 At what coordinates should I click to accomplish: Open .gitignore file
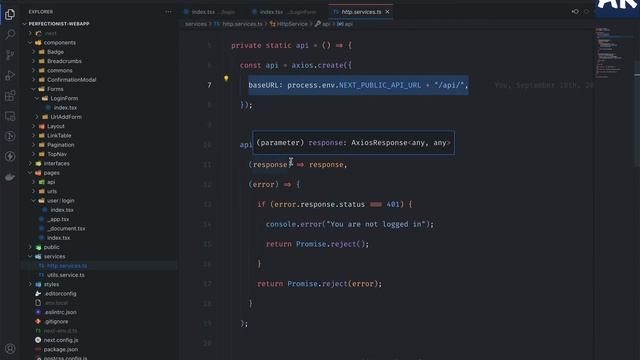tap(56, 322)
